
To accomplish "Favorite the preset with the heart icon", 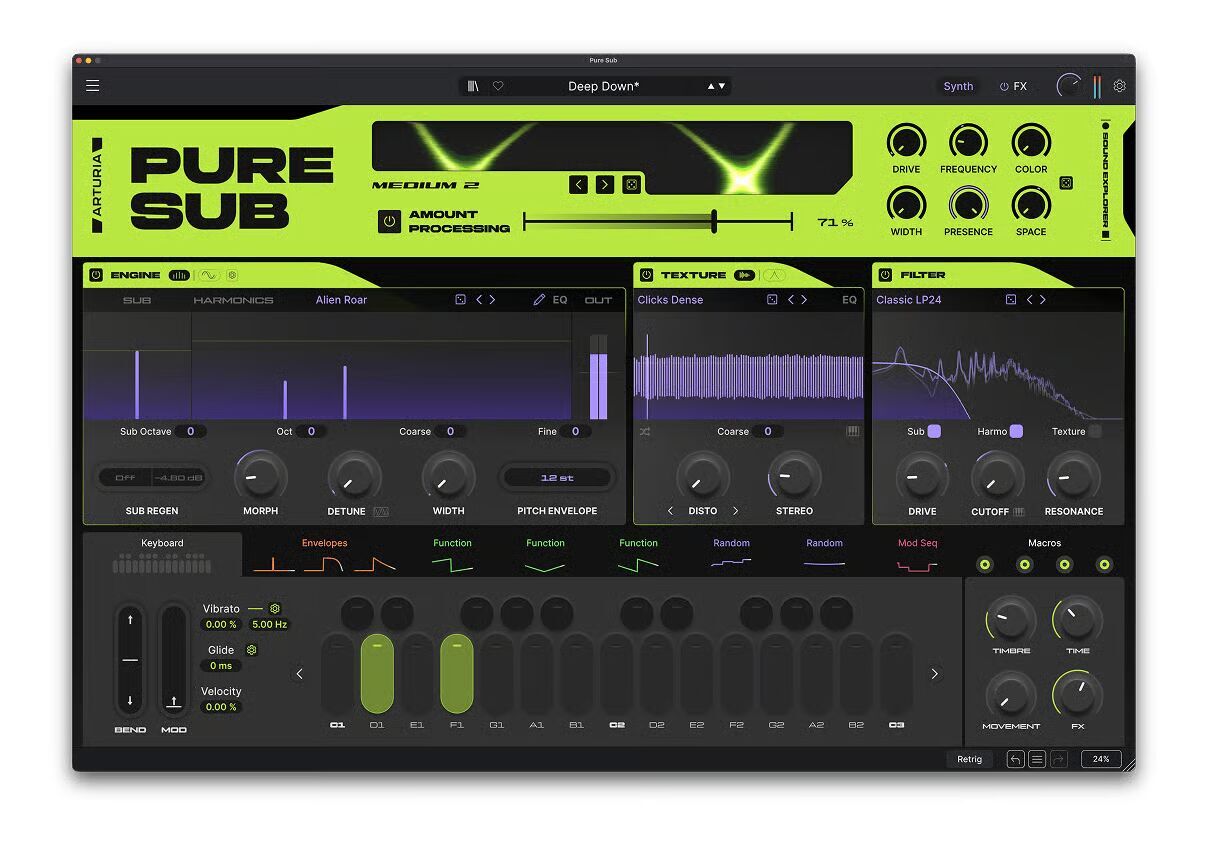I will pyautogui.click(x=498, y=86).
